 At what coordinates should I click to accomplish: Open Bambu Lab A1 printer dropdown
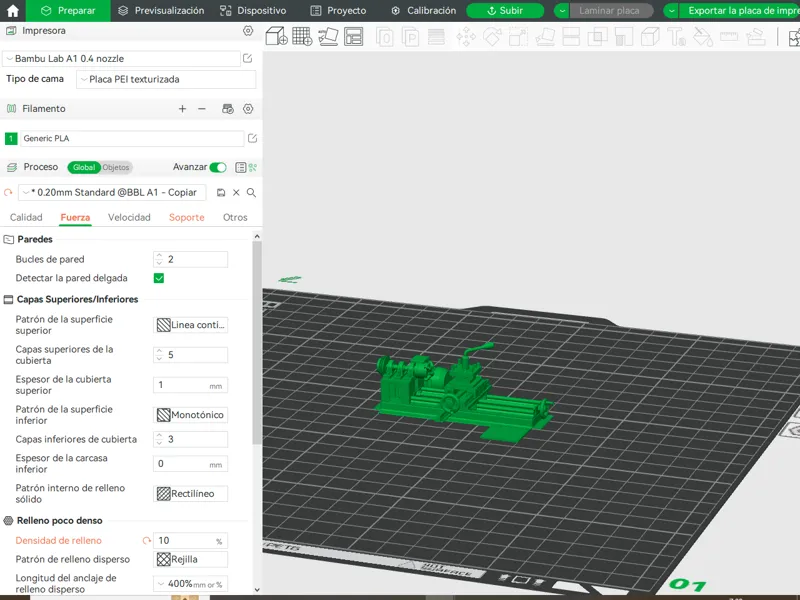pos(121,59)
